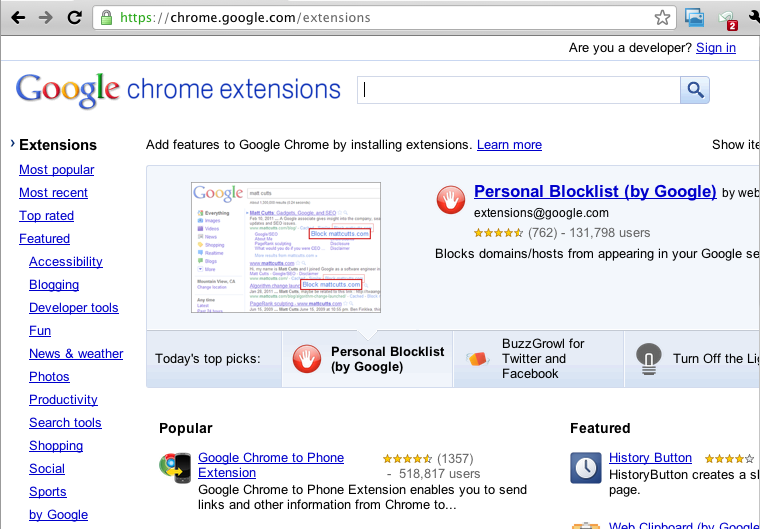Focus the chrome extensions search box
760x529 pixels.
(x=519, y=90)
